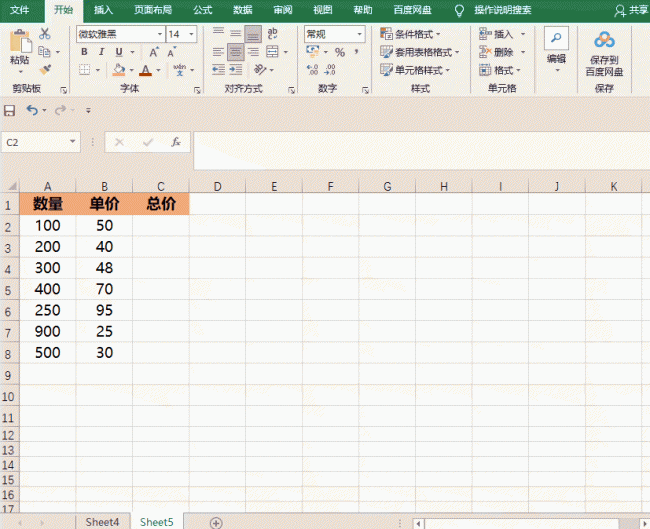Switch to the 页面布局 tab

153,10
